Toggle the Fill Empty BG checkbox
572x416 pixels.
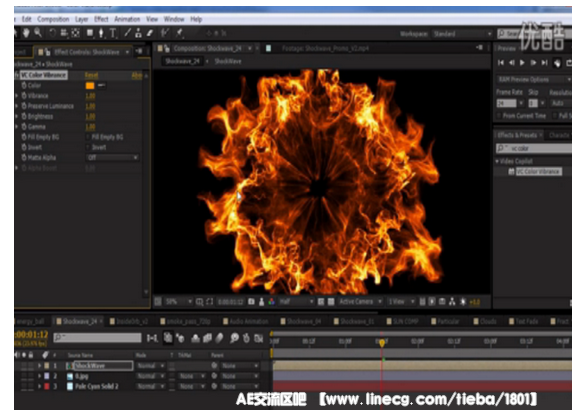click(x=88, y=137)
